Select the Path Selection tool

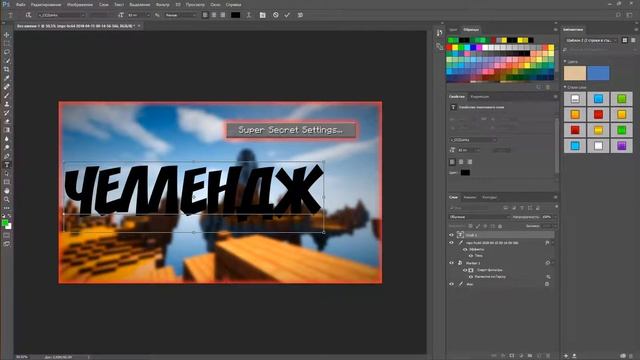[7, 173]
